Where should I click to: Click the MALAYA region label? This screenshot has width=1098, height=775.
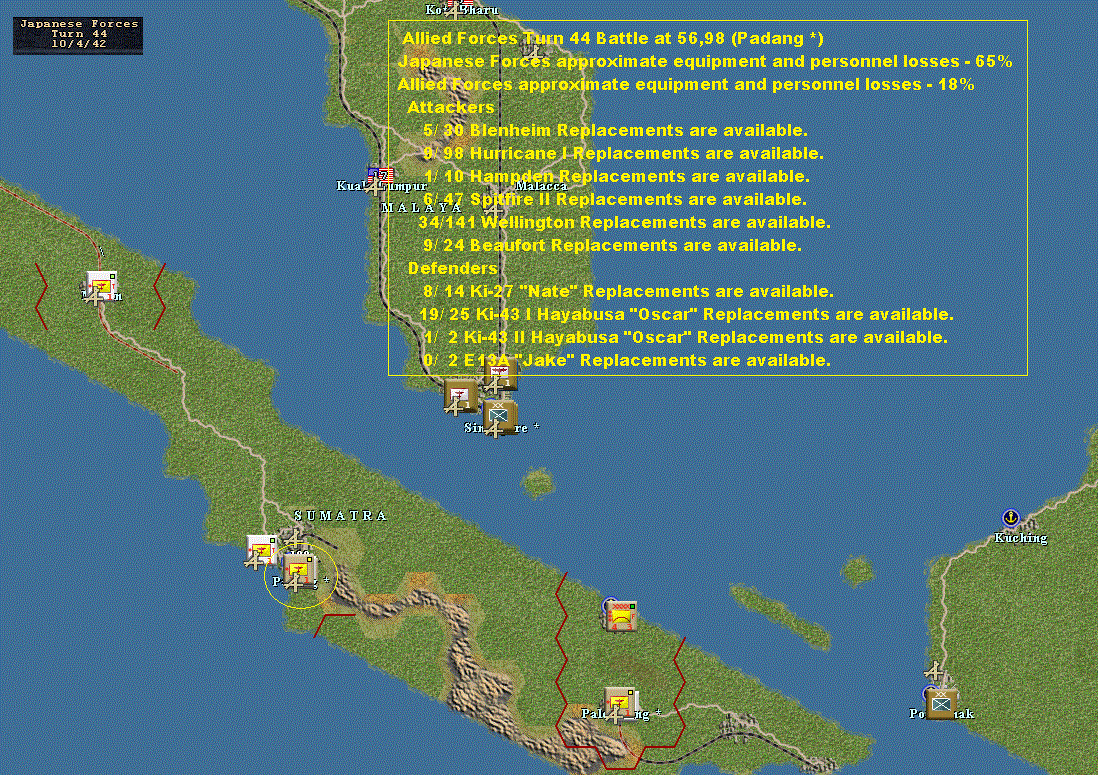pyautogui.click(x=422, y=208)
